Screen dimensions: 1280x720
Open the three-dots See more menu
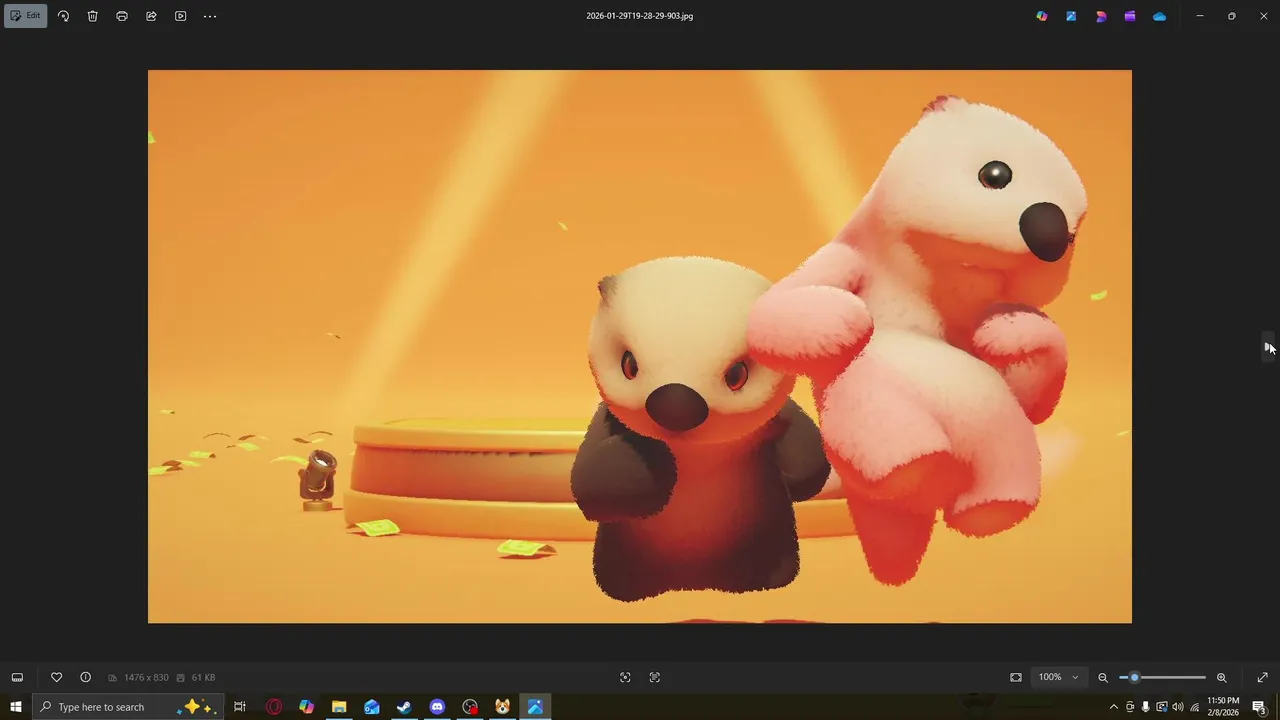pos(210,16)
